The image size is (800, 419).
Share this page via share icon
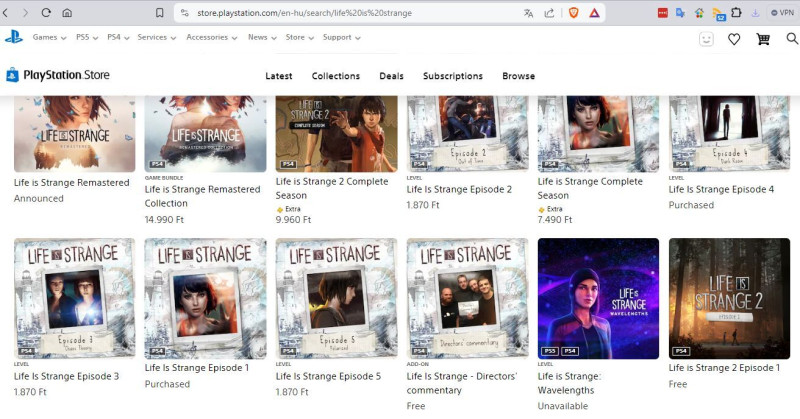[x=549, y=13]
